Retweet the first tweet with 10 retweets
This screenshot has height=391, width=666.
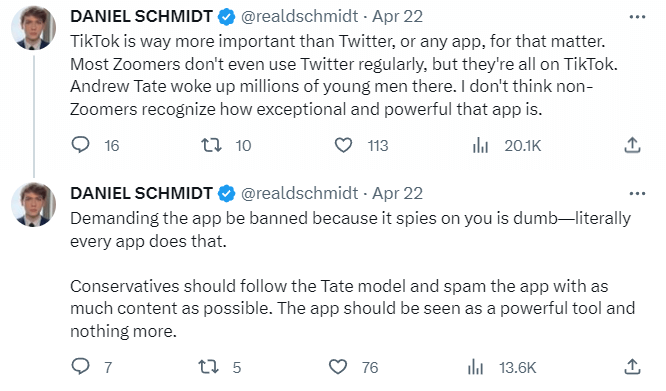pos(211,145)
